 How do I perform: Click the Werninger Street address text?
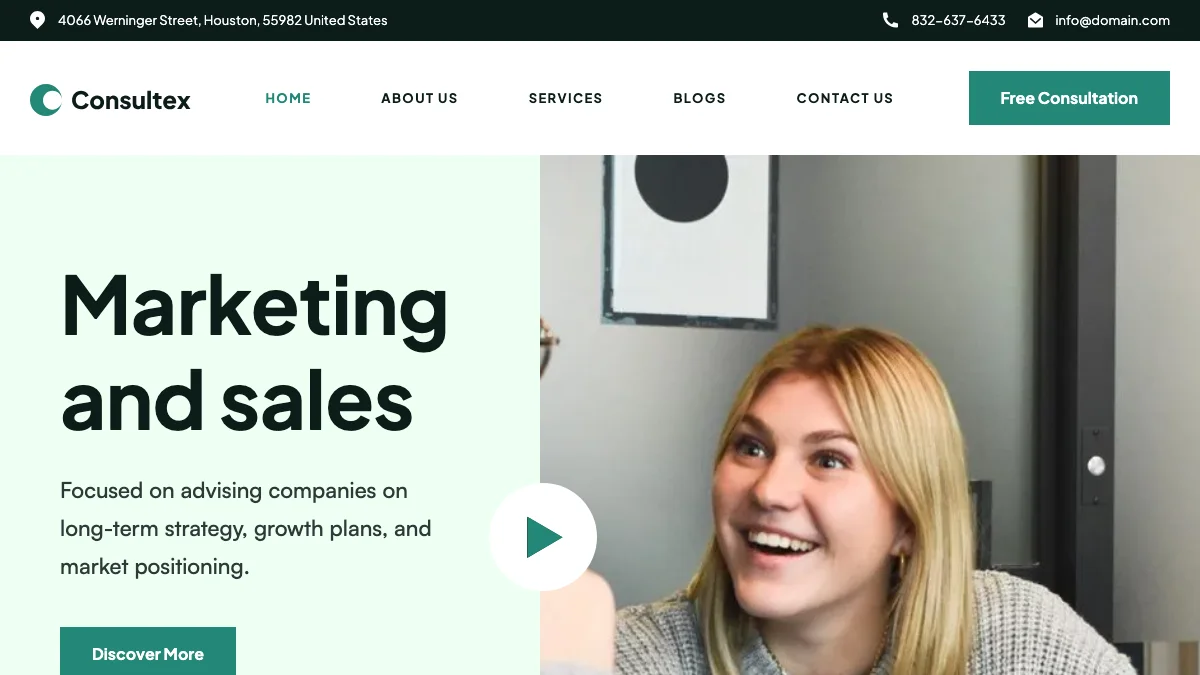tap(222, 20)
